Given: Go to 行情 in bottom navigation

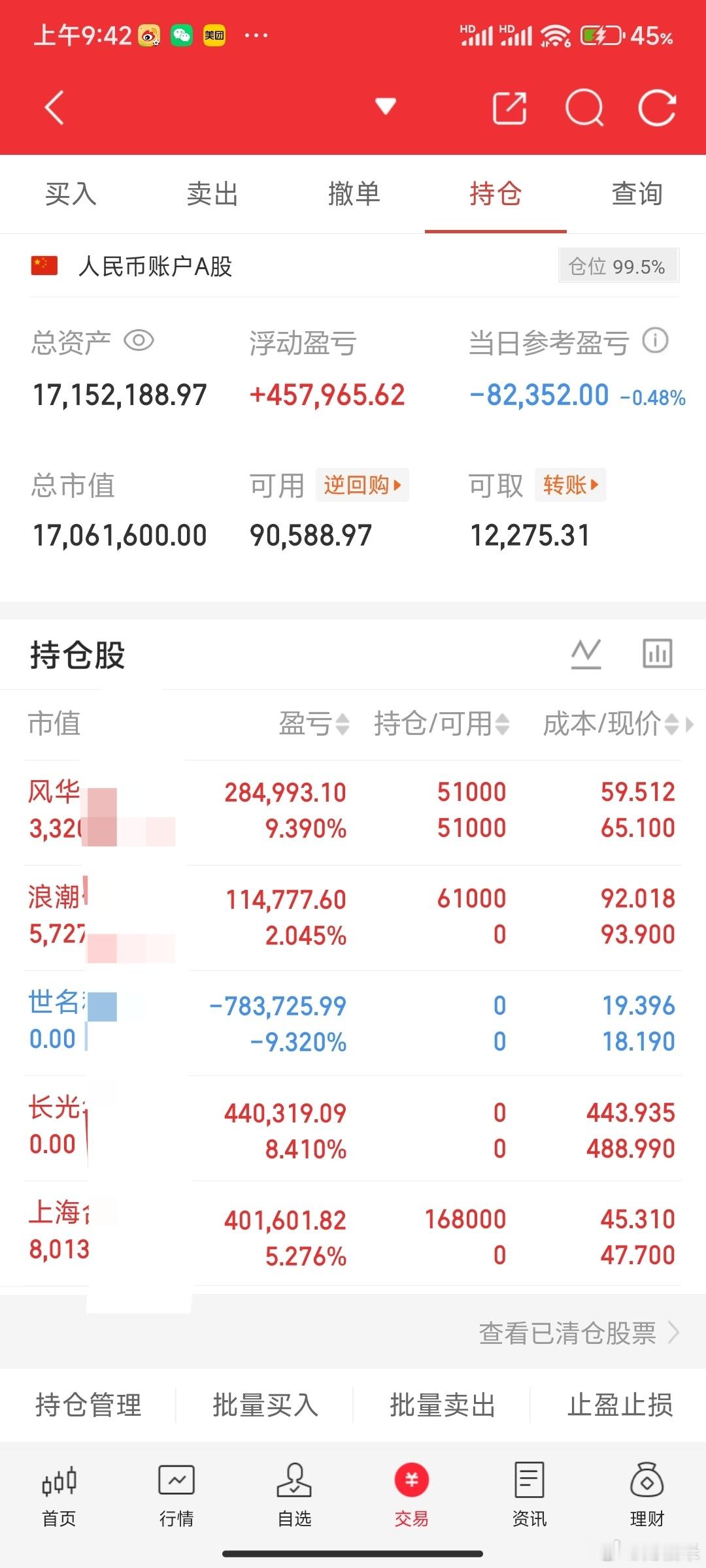Looking at the screenshot, I should coord(176,1495).
